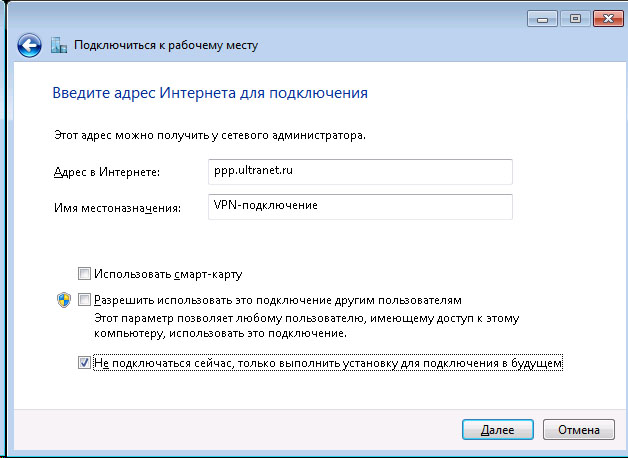The height and width of the screenshot is (458, 628).
Task: Click the heading 'Введите адрес Интернета для подключения'
Action: pyautogui.click(x=209, y=93)
